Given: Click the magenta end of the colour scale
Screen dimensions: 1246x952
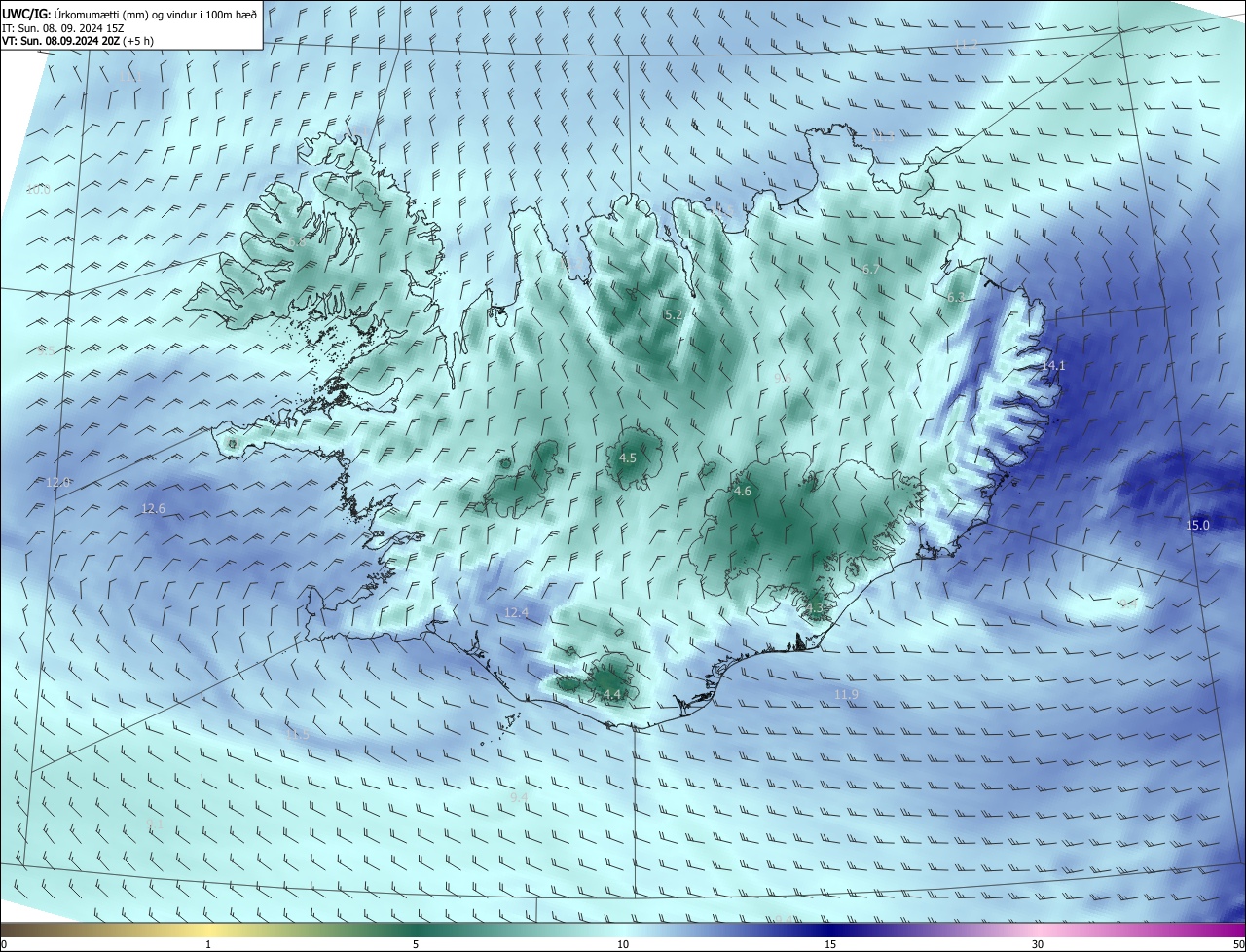Looking at the screenshot, I should (1227, 930).
